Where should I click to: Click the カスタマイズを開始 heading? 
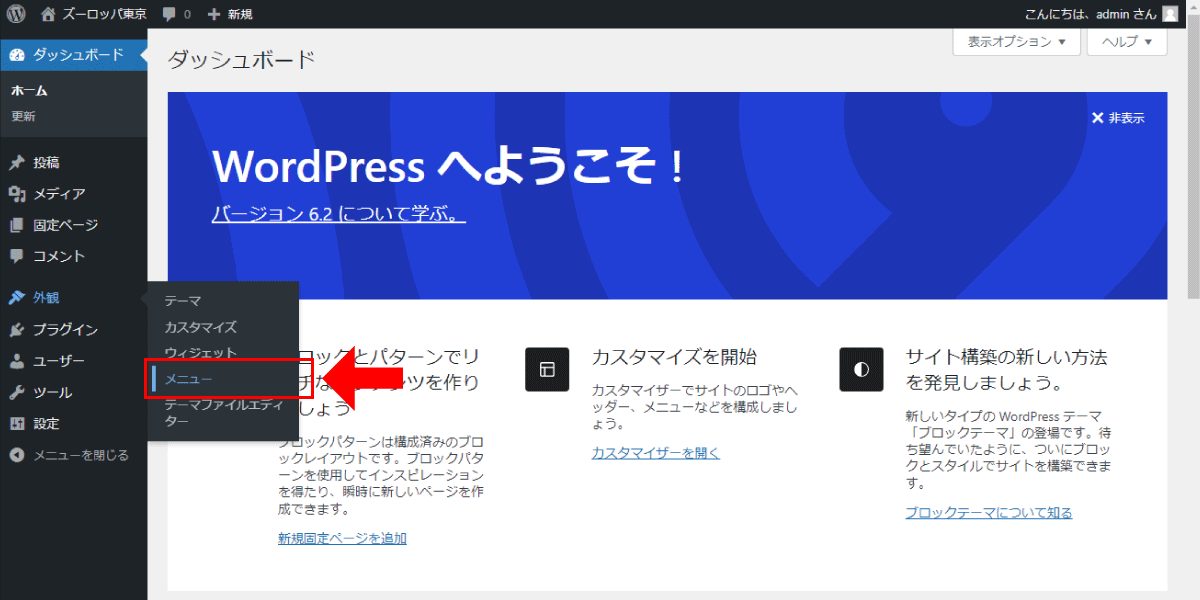(x=674, y=357)
